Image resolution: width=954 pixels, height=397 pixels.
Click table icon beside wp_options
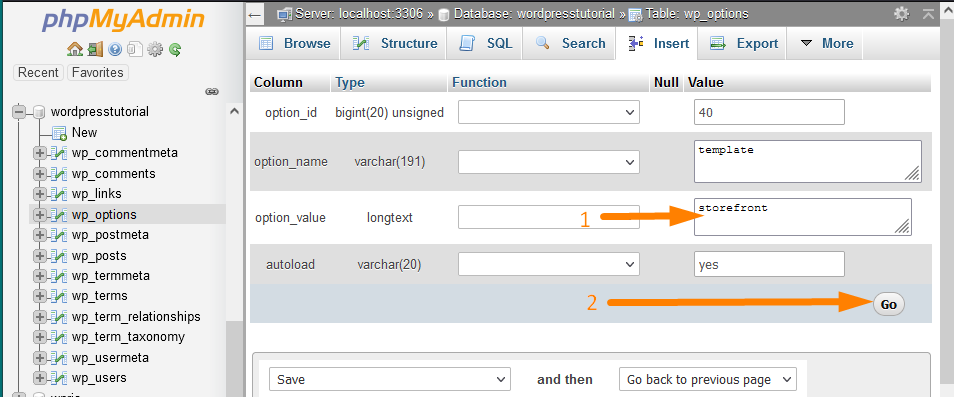click(x=59, y=215)
